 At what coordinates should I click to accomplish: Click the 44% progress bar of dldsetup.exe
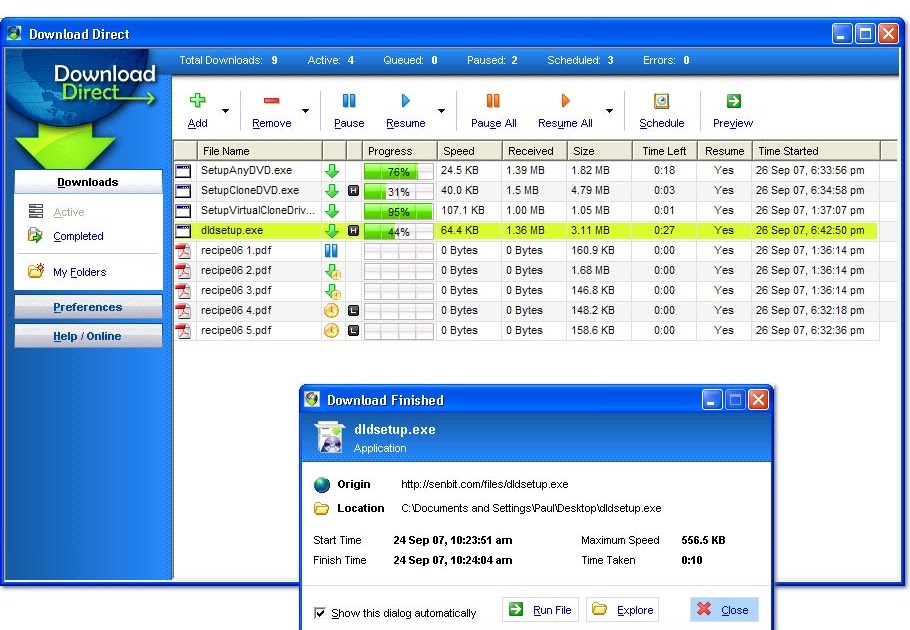[399, 231]
